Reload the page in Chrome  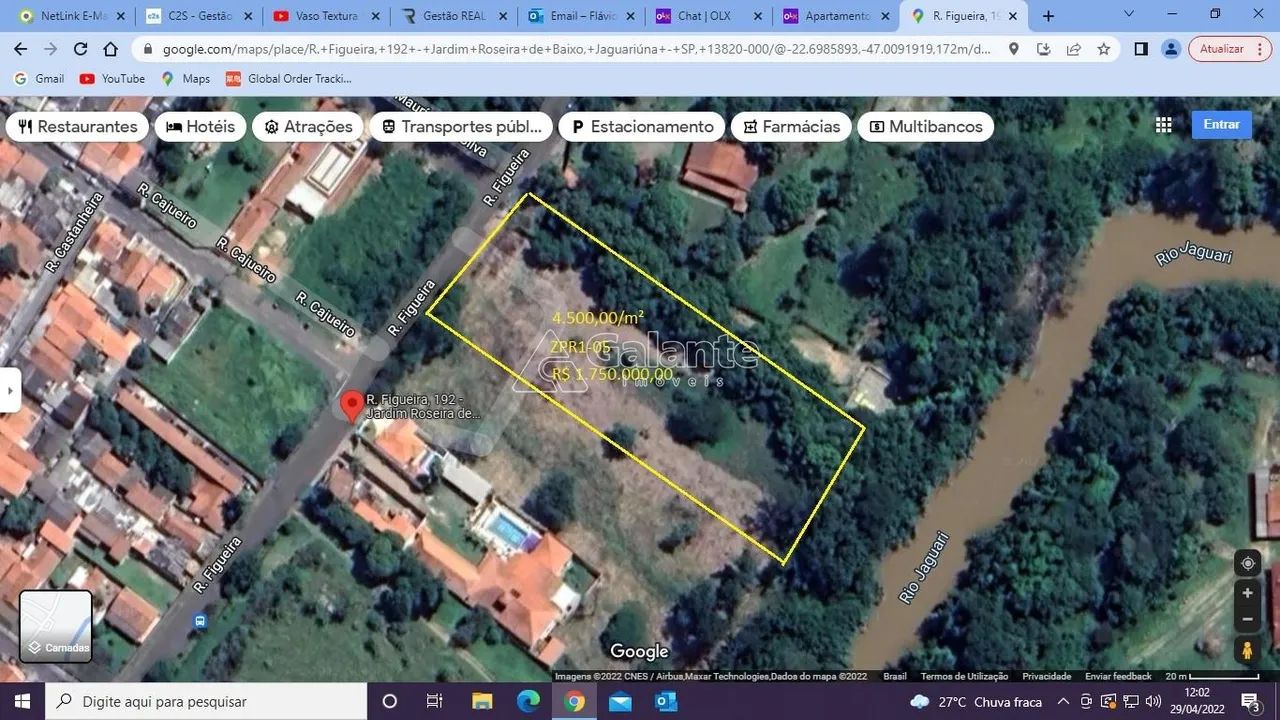coord(80,49)
